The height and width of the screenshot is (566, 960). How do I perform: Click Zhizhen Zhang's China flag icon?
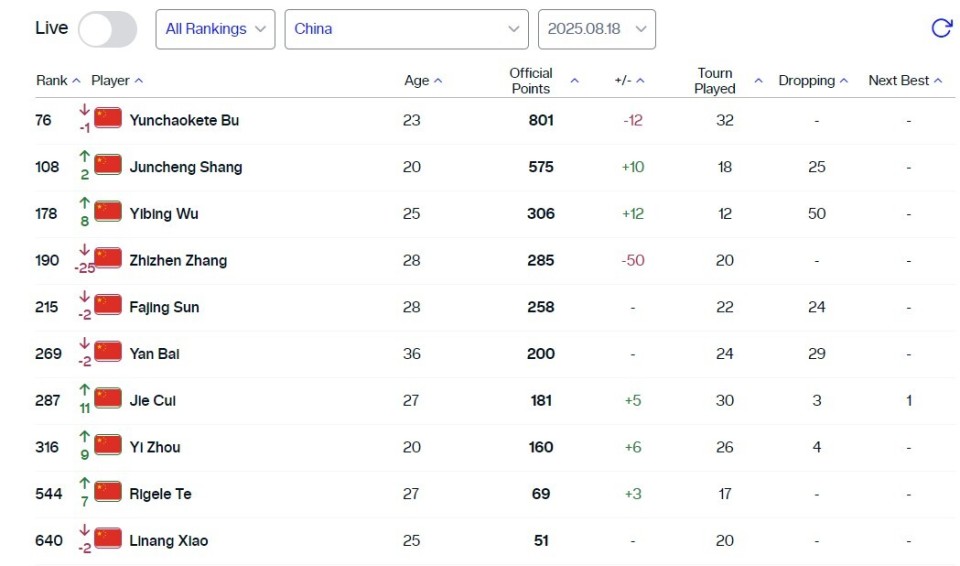(108, 260)
